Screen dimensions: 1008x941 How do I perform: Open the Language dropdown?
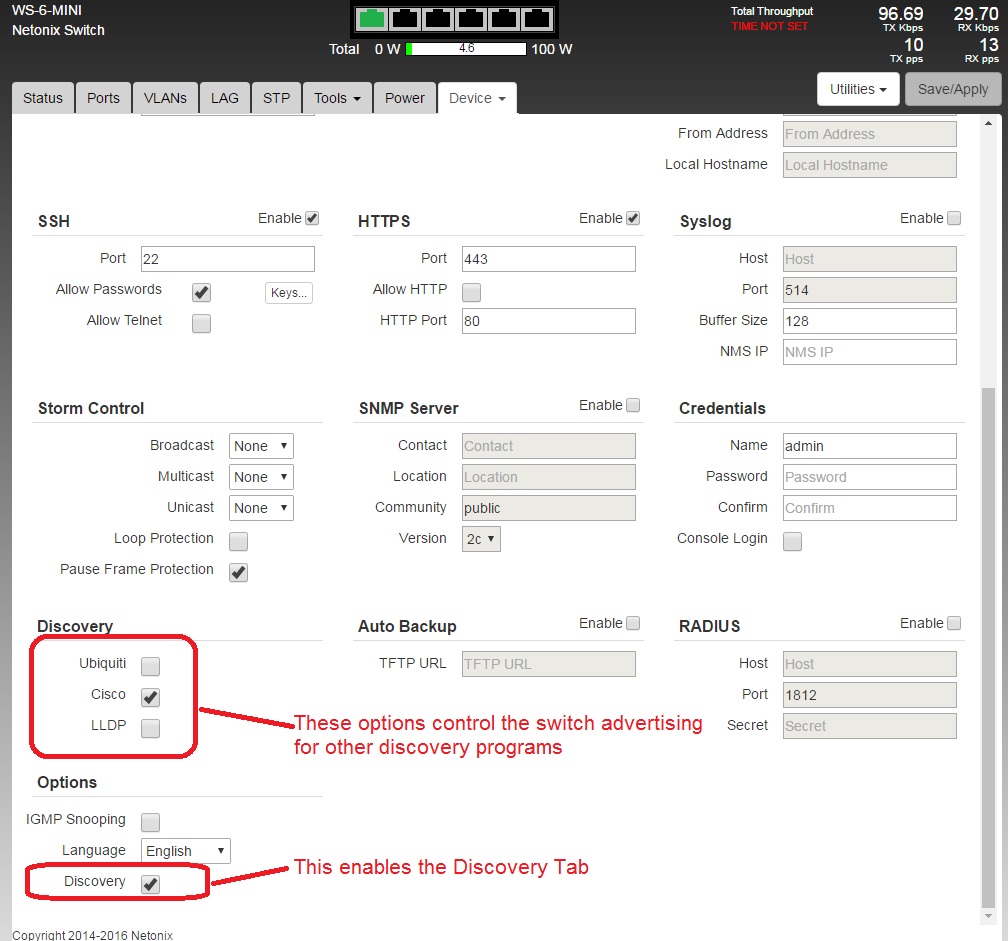(186, 851)
